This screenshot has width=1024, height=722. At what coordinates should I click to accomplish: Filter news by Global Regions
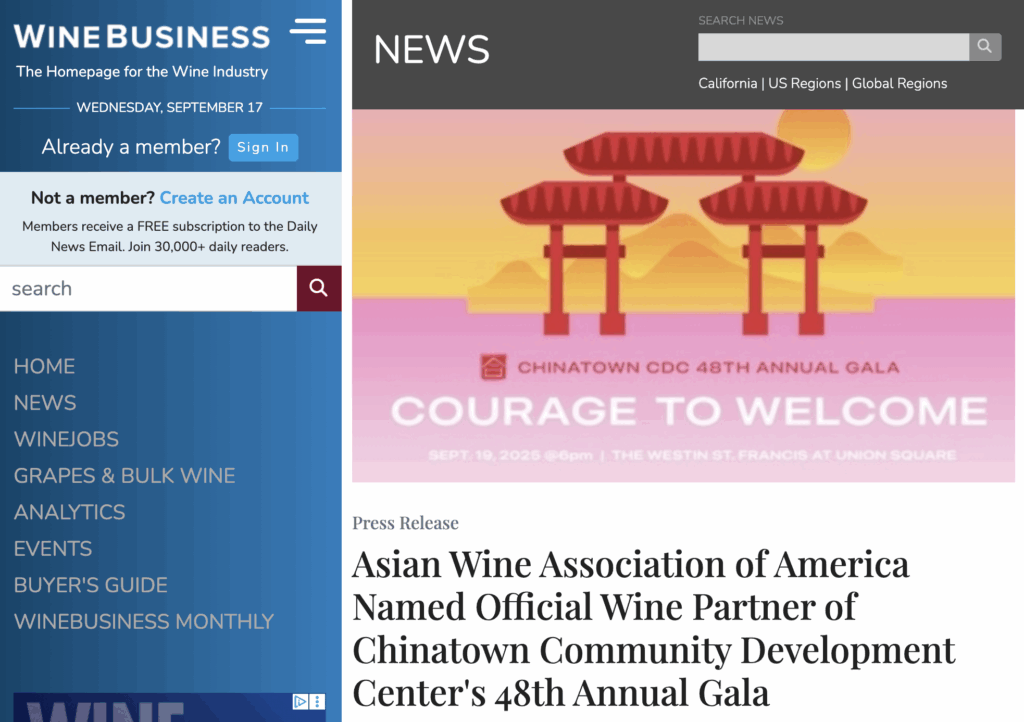[899, 84]
